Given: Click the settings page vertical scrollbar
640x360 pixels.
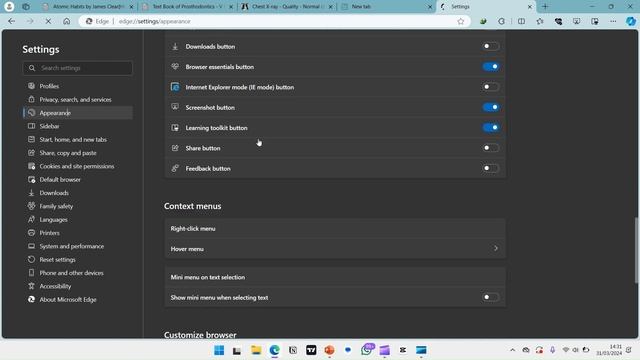Looking at the screenshot, I should pos(636,250).
